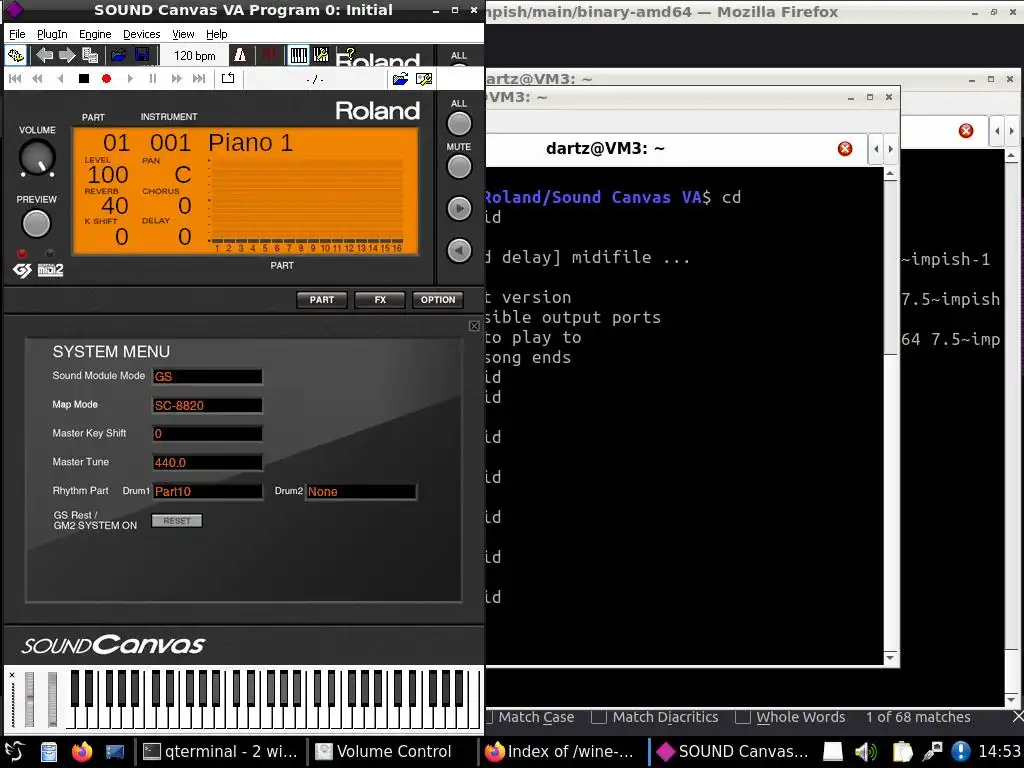Open the View menu
This screenshot has height=768, width=1024.
pos(183,34)
